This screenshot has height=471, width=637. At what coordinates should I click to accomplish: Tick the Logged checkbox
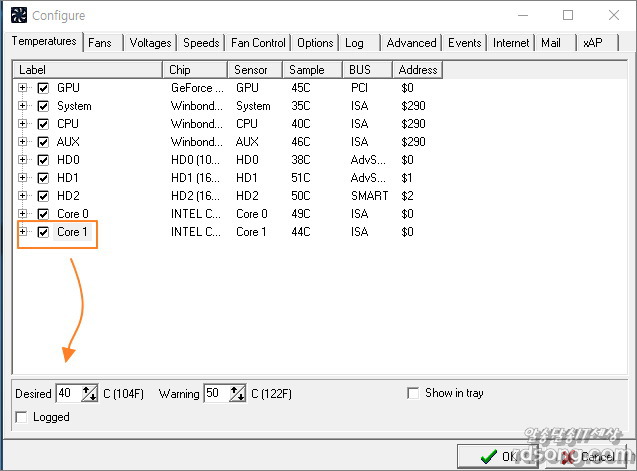23,417
